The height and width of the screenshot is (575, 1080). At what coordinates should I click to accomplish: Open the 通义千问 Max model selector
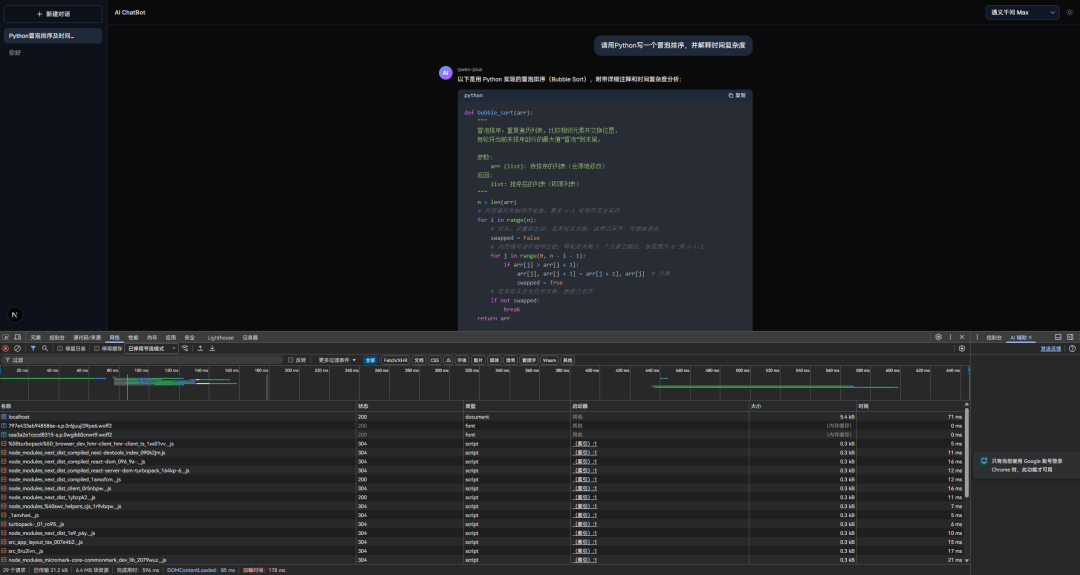tap(1022, 12)
